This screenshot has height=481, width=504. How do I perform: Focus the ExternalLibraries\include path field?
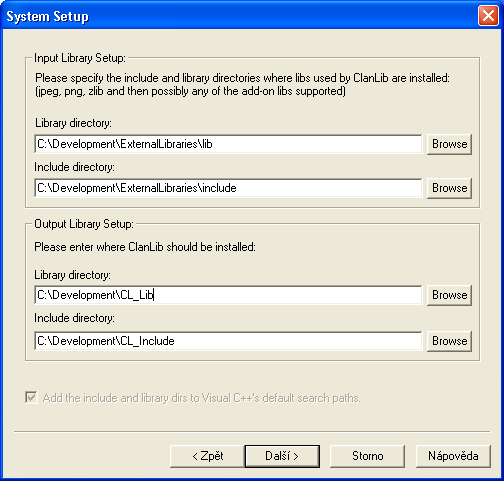click(228, 188)
